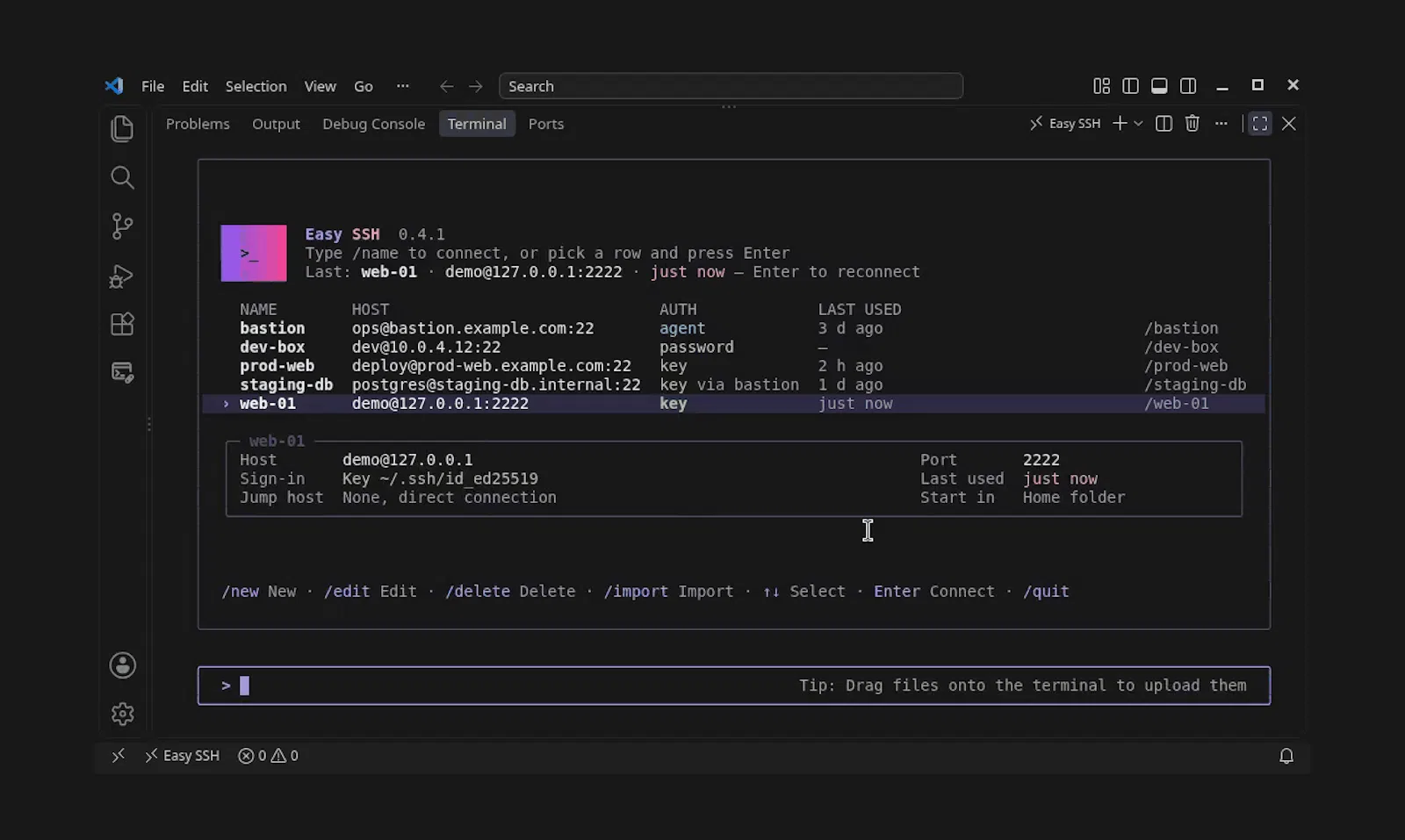Screen dimensions: 1405x840
Task: Split the terminal
Action: [1164, 124]
